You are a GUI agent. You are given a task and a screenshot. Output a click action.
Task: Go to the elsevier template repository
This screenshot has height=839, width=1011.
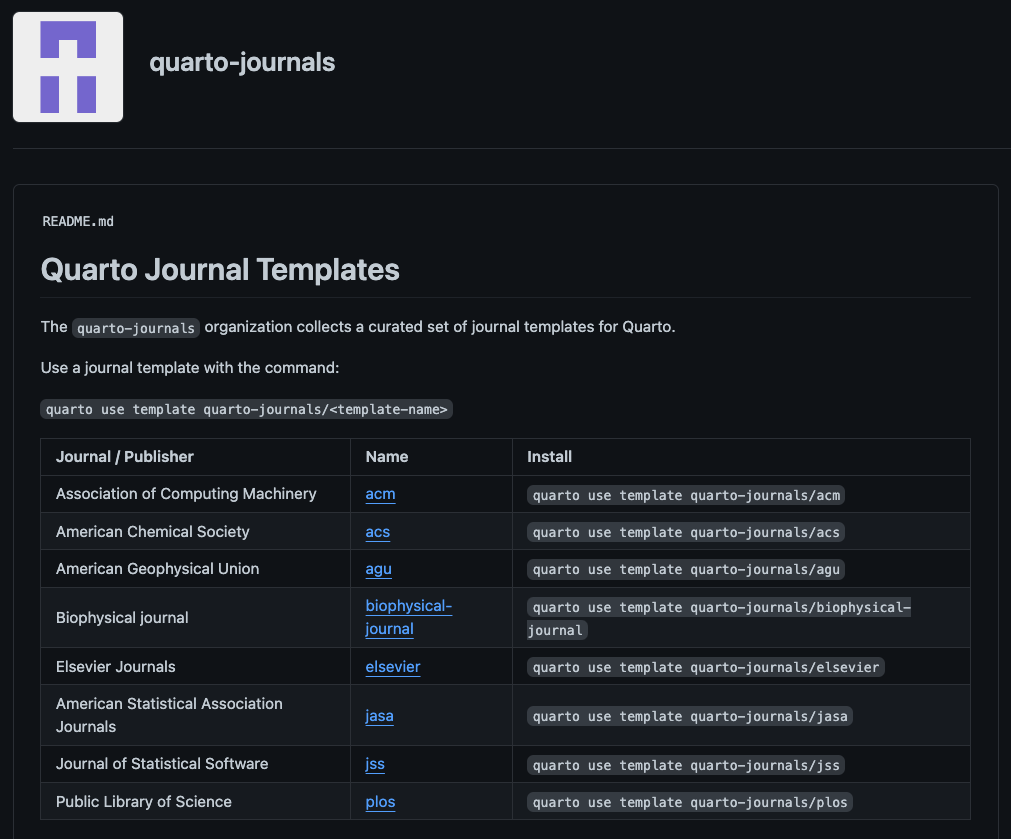392,667
